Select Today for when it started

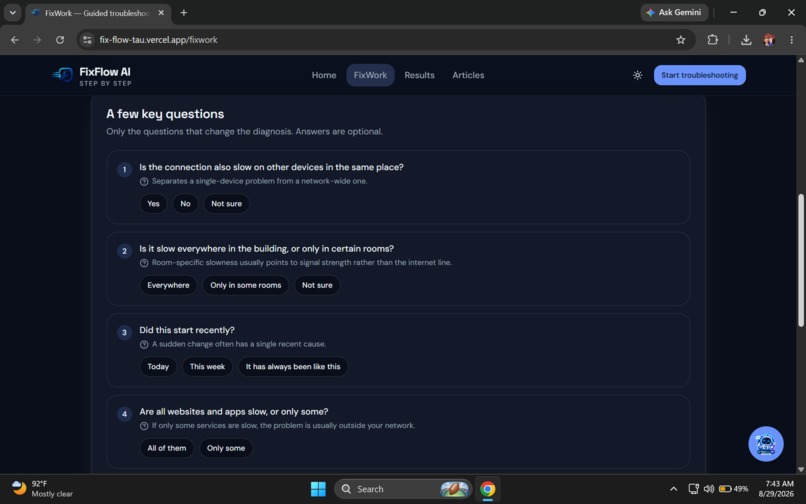click(x=158, y=367)
